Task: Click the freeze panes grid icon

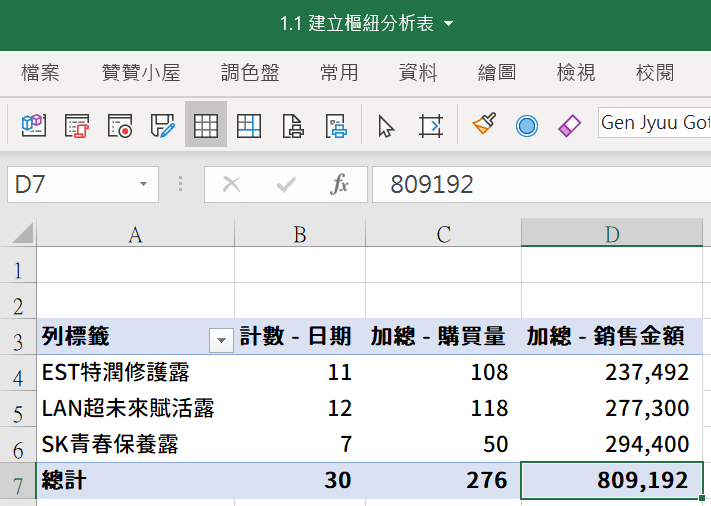Action: (x=248, y=125)
